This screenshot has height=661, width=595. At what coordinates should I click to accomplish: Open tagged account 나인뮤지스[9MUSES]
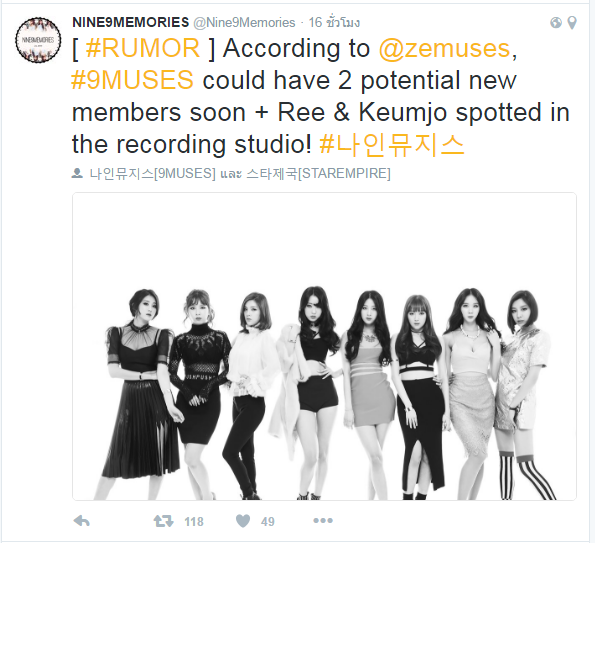[x=152, y=173]
